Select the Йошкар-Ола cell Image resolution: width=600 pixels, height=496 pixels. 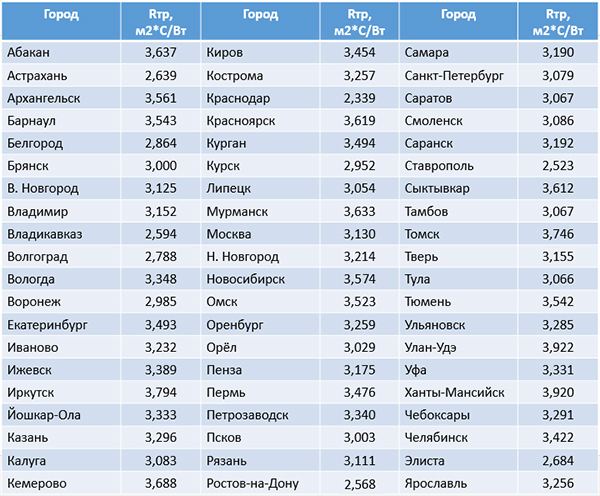[x=61, y=415]
